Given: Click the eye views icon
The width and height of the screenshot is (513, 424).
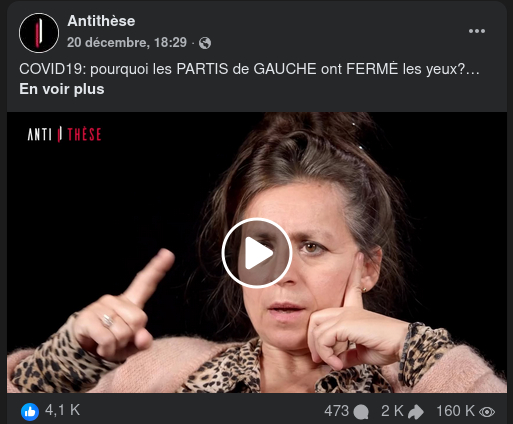Looking at the screenshot, I should [x=487, y=412].
